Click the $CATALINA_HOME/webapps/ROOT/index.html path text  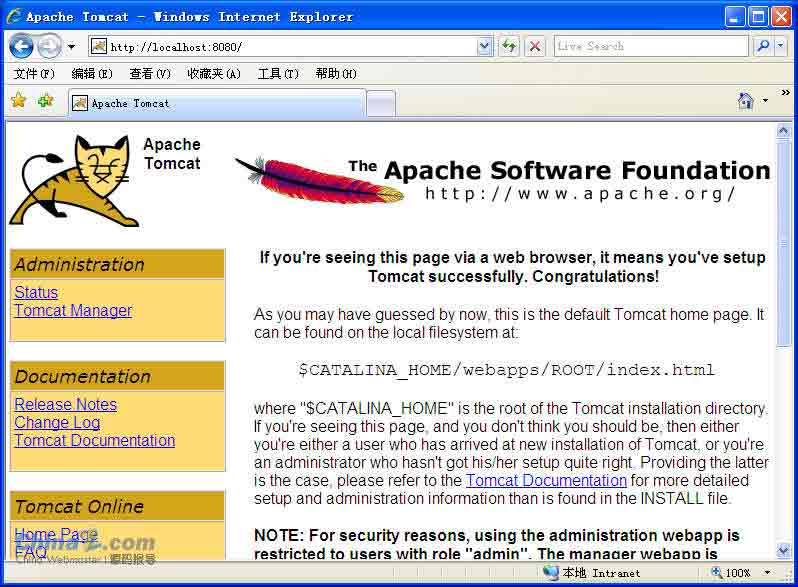tap(506, 370)
